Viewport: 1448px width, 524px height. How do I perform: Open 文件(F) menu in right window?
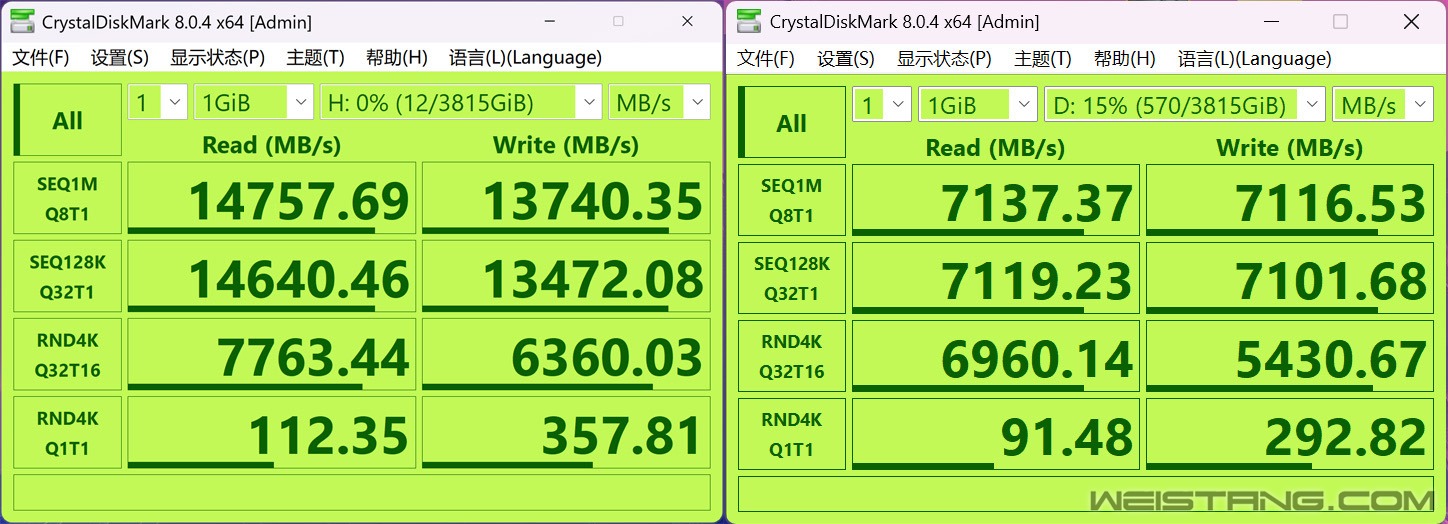tap(766, 59)
